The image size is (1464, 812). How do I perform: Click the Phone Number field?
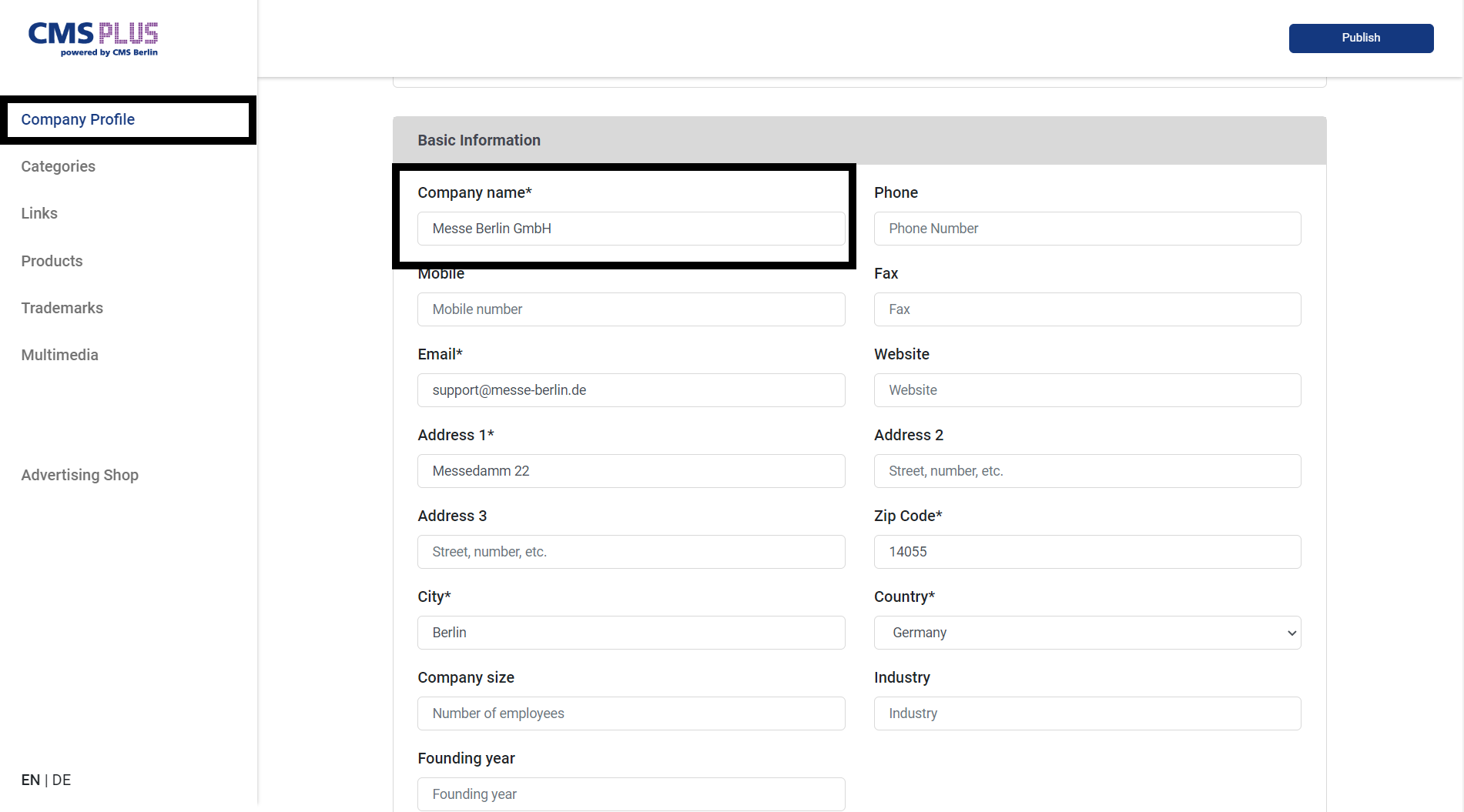pyautogui.click(x=1087, y=229)
